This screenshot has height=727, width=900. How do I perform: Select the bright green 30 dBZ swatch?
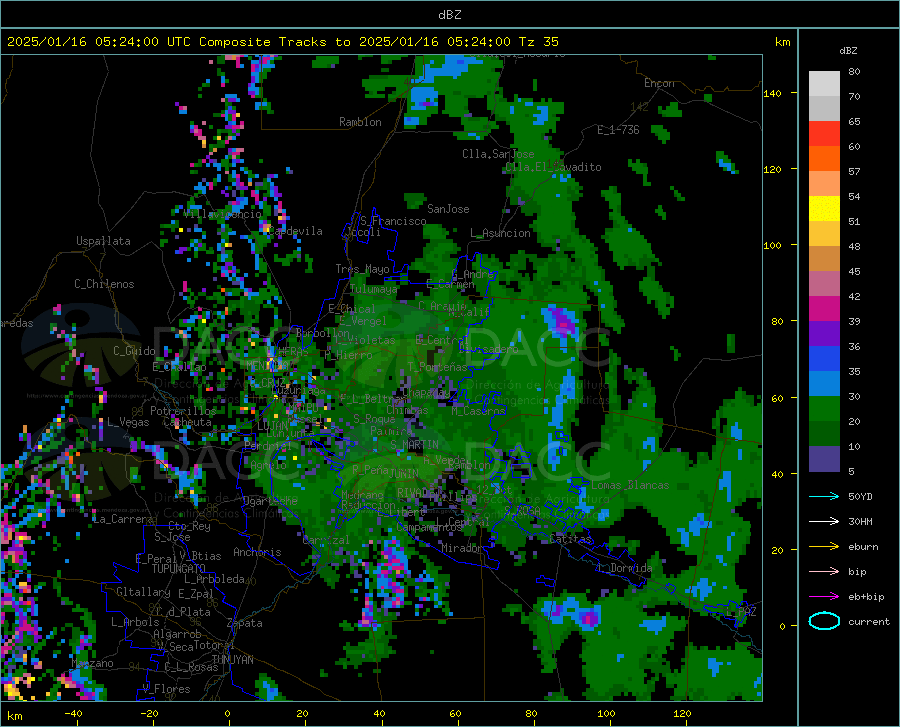(x=824, y=409)
